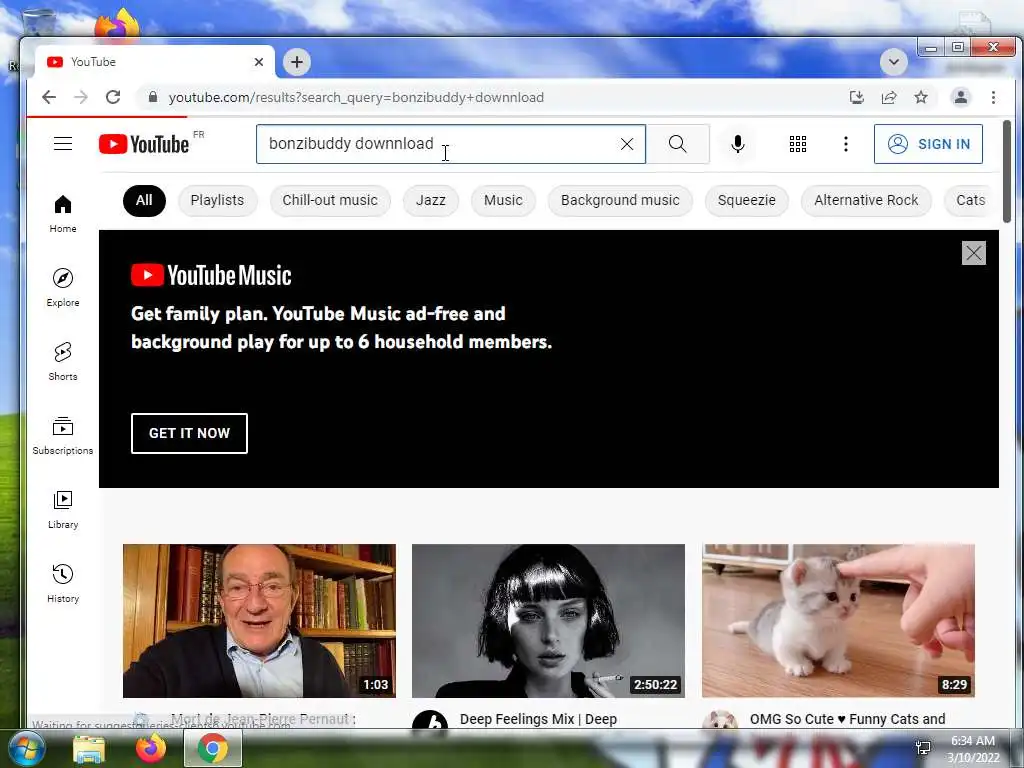This screenshot has height=768, width=1024.
Task: Clear the search box with X icon
Action: (626, 144)
